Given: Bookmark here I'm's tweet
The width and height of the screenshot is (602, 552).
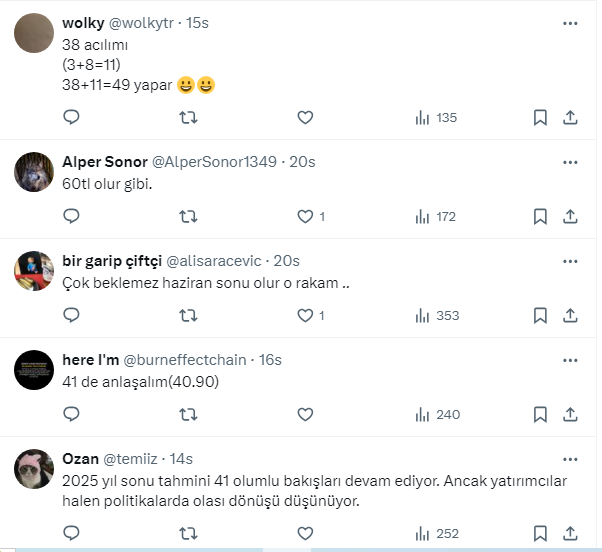Looking at the screenshot, I should pyautogui.click(x=540, y=414).
